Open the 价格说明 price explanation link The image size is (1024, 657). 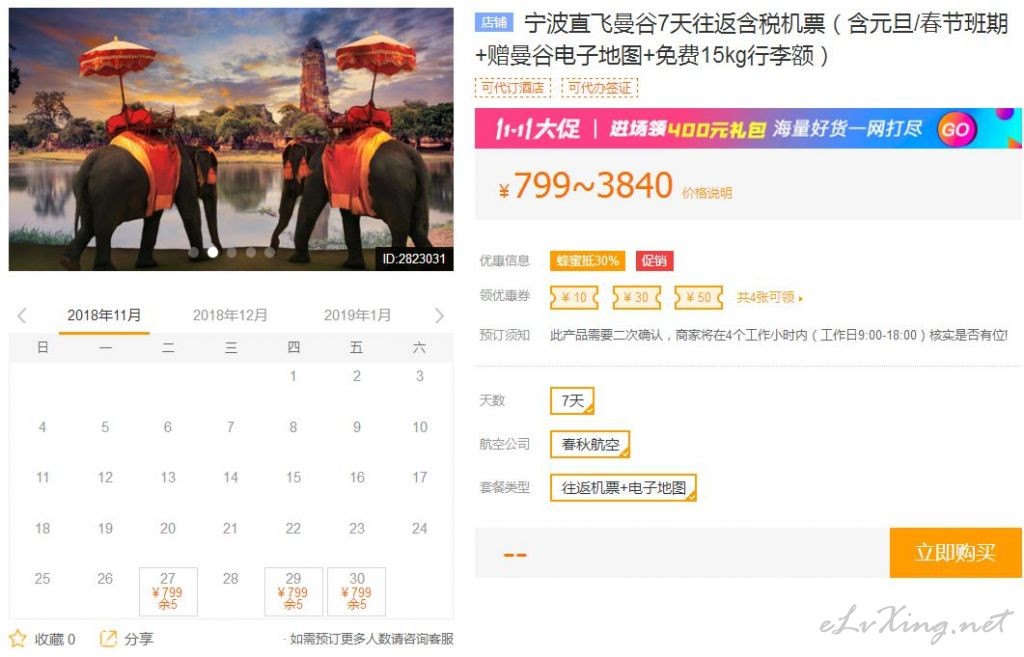[x=707, y=193]
